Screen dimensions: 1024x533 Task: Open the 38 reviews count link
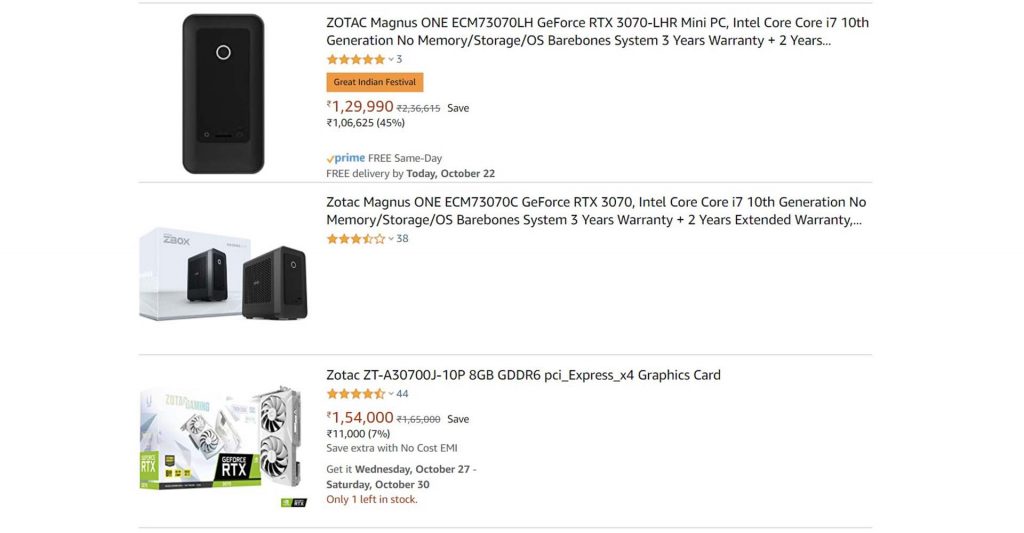point(402,239)
